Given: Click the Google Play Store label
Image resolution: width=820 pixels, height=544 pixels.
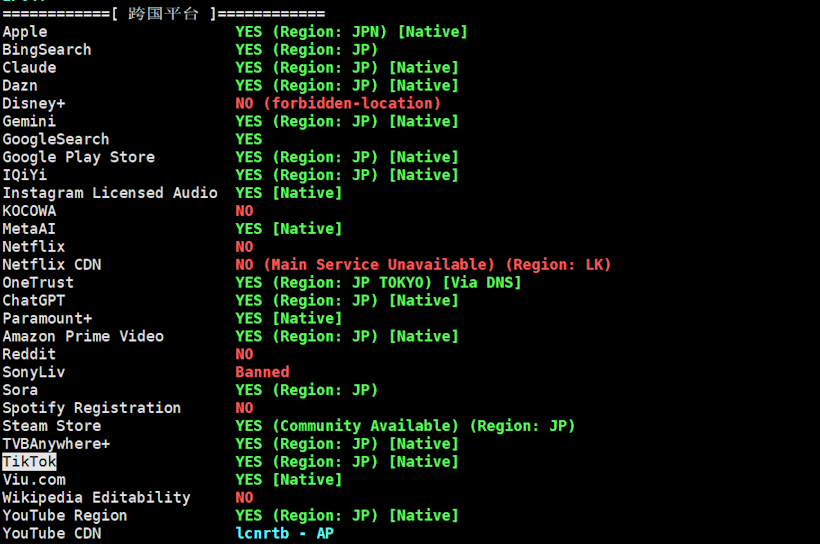Looking at the screenshot, I should pyautogui.click(x=78, y=157).
